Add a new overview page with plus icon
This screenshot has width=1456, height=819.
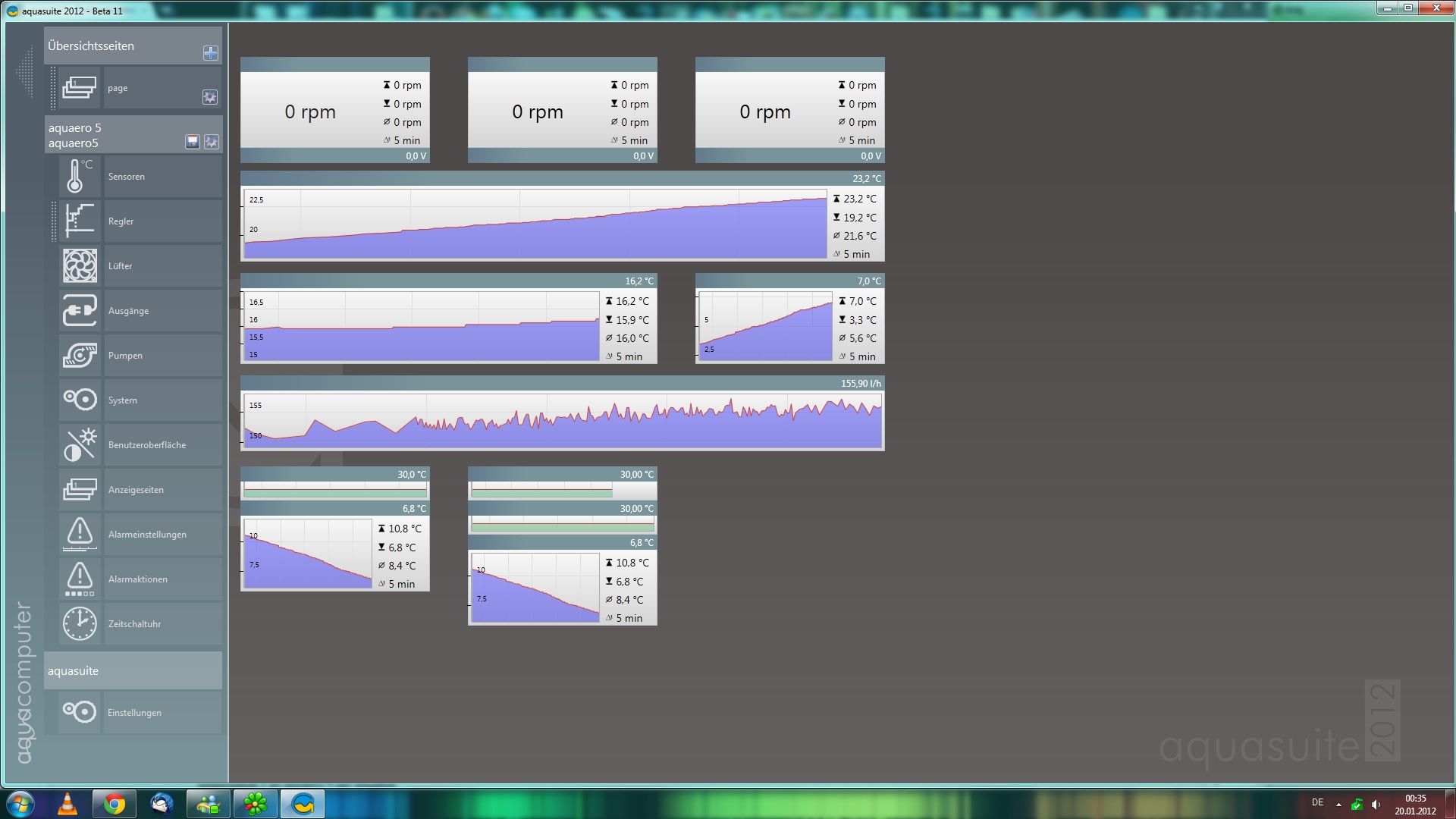211,52
